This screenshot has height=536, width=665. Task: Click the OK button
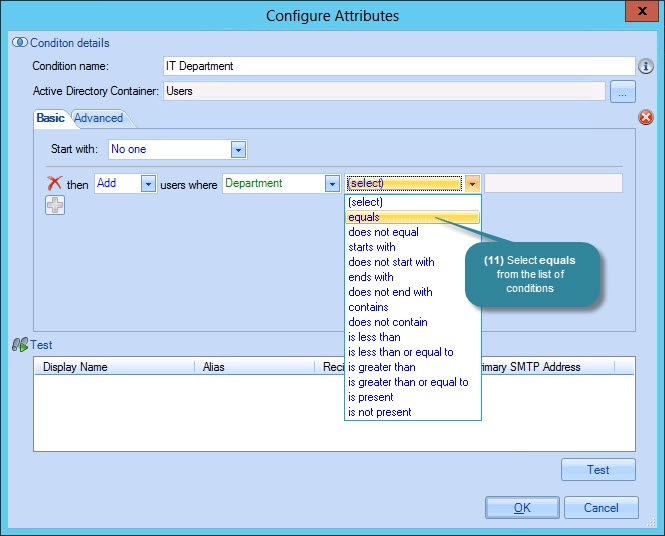(x=522, y=508)
